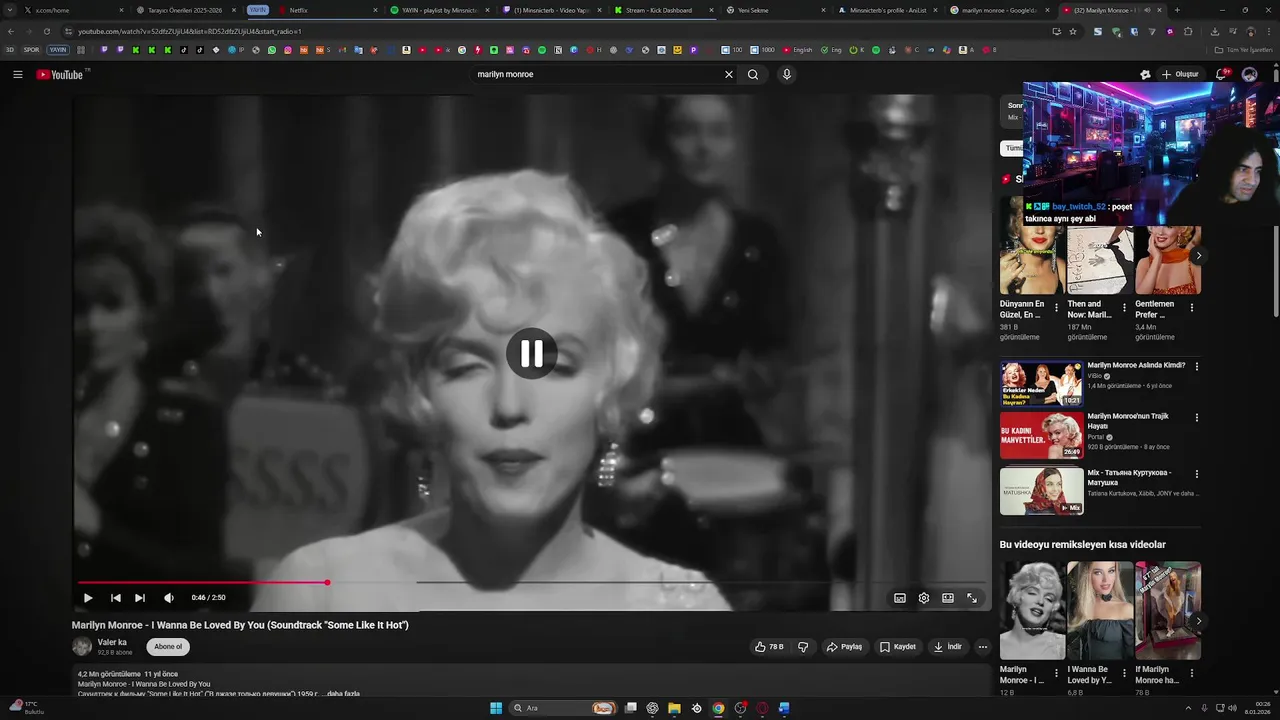Viewport: 1280px width, 720px height.
Task: Enter full screen mode
Action: click(x=972, y=598)
